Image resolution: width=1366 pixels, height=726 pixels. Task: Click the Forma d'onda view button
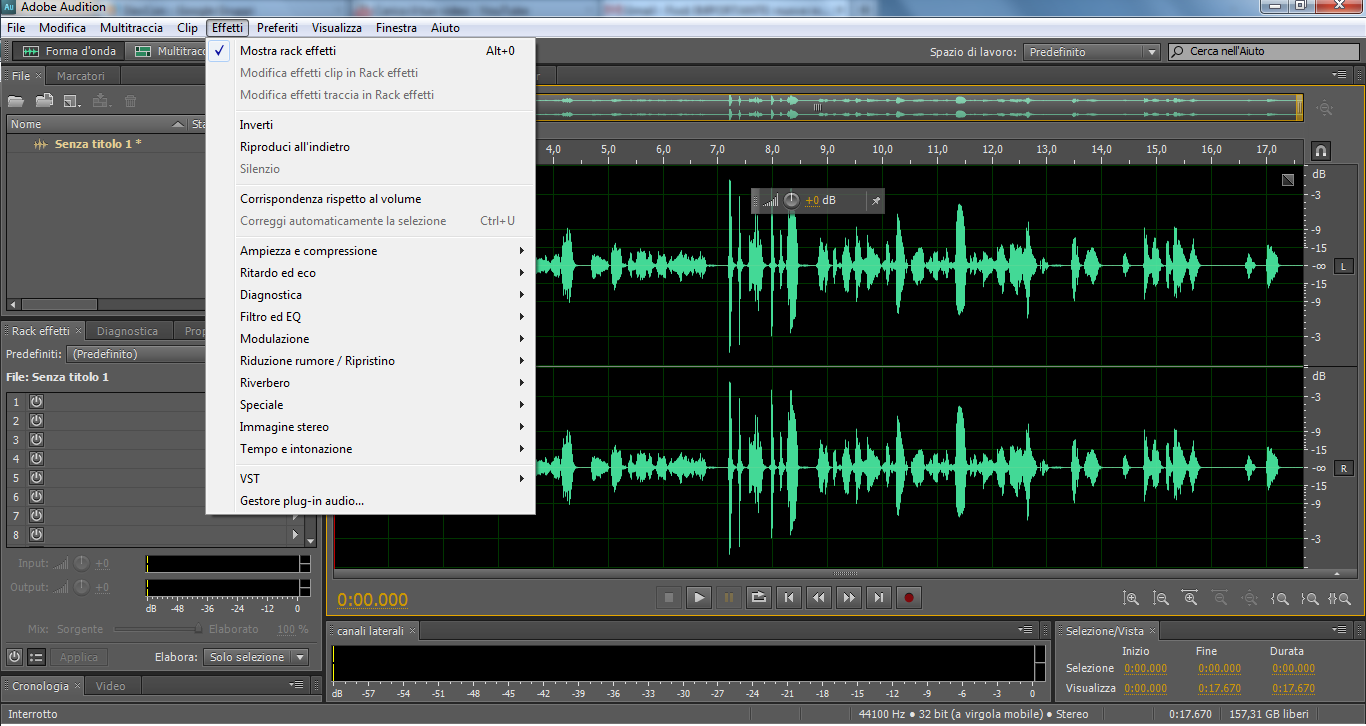[x=70, y=51]
